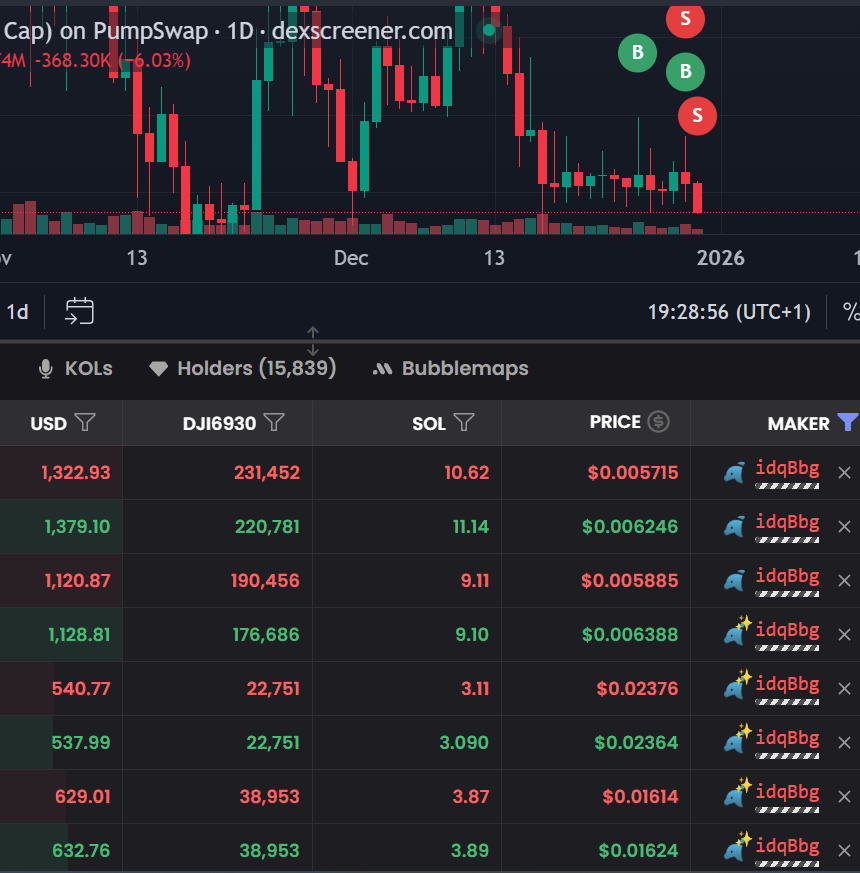The image size is (860, 873).
Task: Open the SOL column filter
Action: 464,422
